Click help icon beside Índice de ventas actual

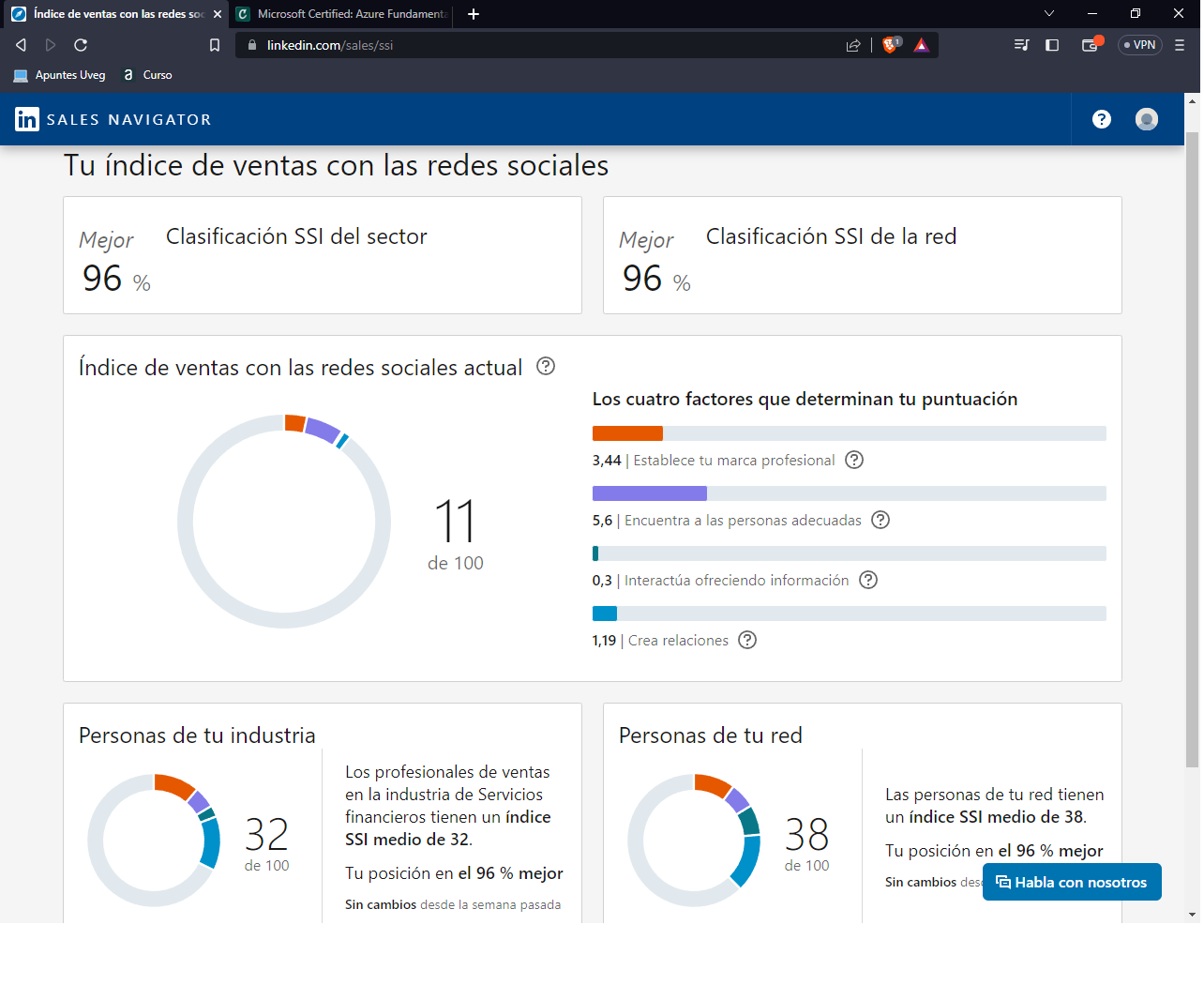click(x=546, y=366)
